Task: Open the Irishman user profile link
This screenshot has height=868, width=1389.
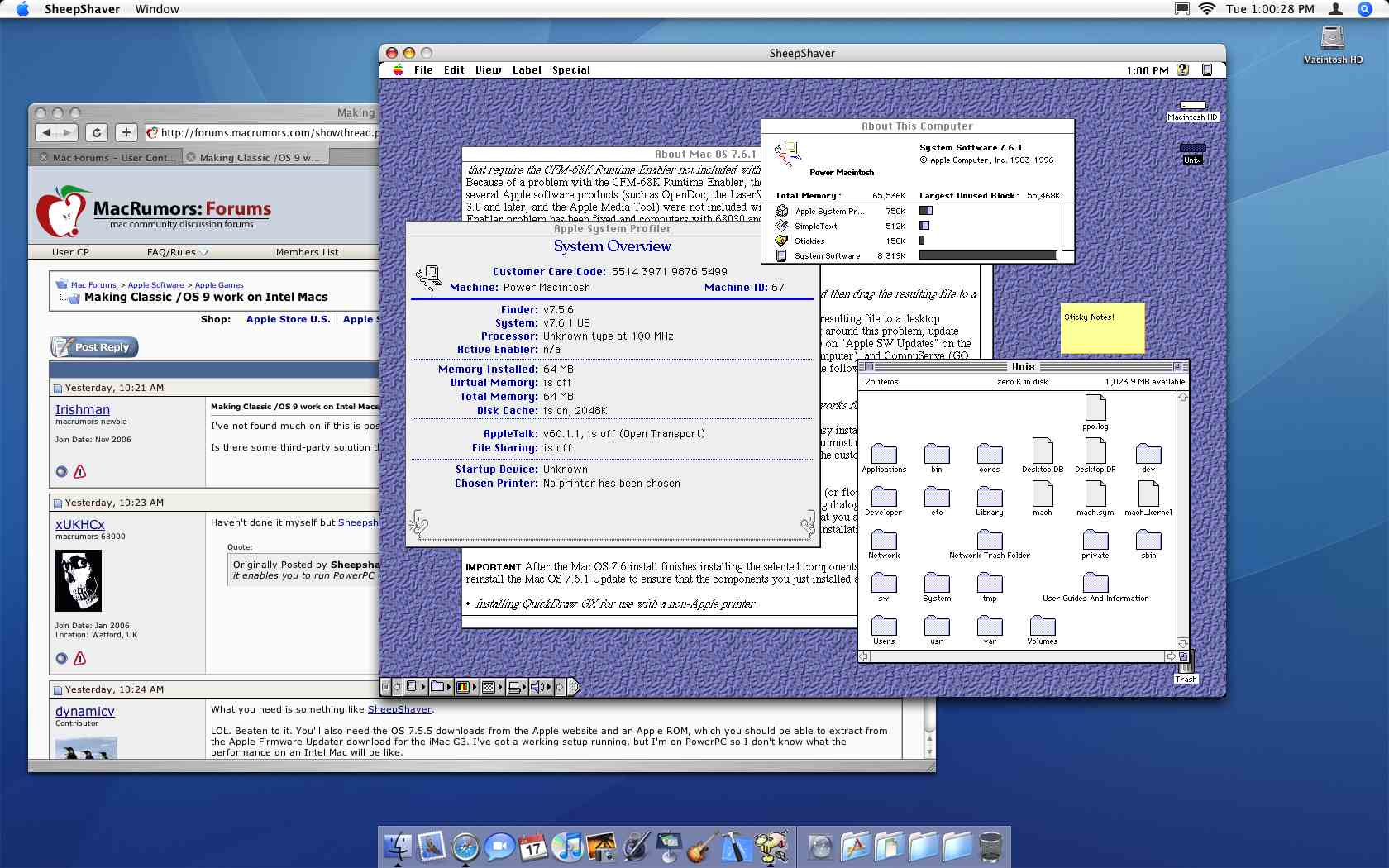Action: point(82,410)
